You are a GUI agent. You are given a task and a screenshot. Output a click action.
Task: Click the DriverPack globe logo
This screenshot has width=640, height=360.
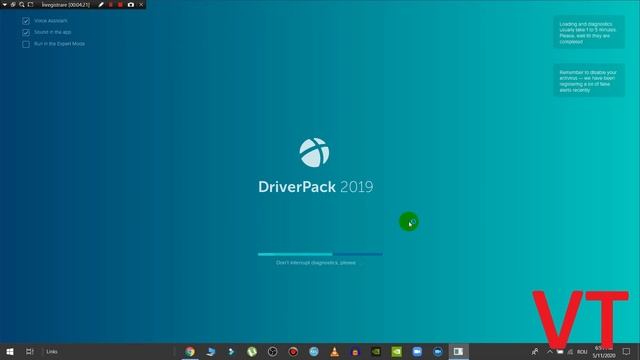(x=314, y=153)
